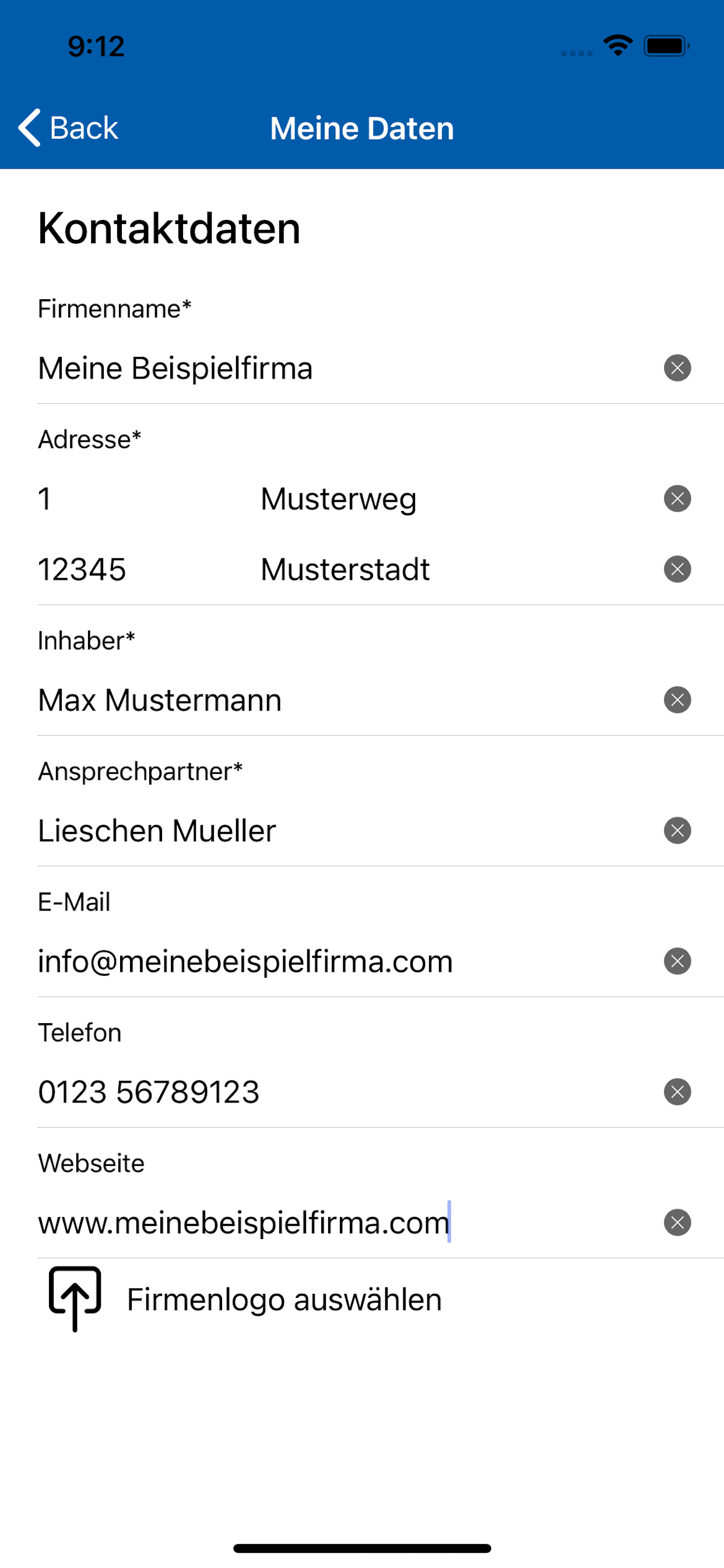The width and height of the screenshot is (724, 1568).
Task: Clear the Inhaber field with its X icon
Action: tap(677, 700)
